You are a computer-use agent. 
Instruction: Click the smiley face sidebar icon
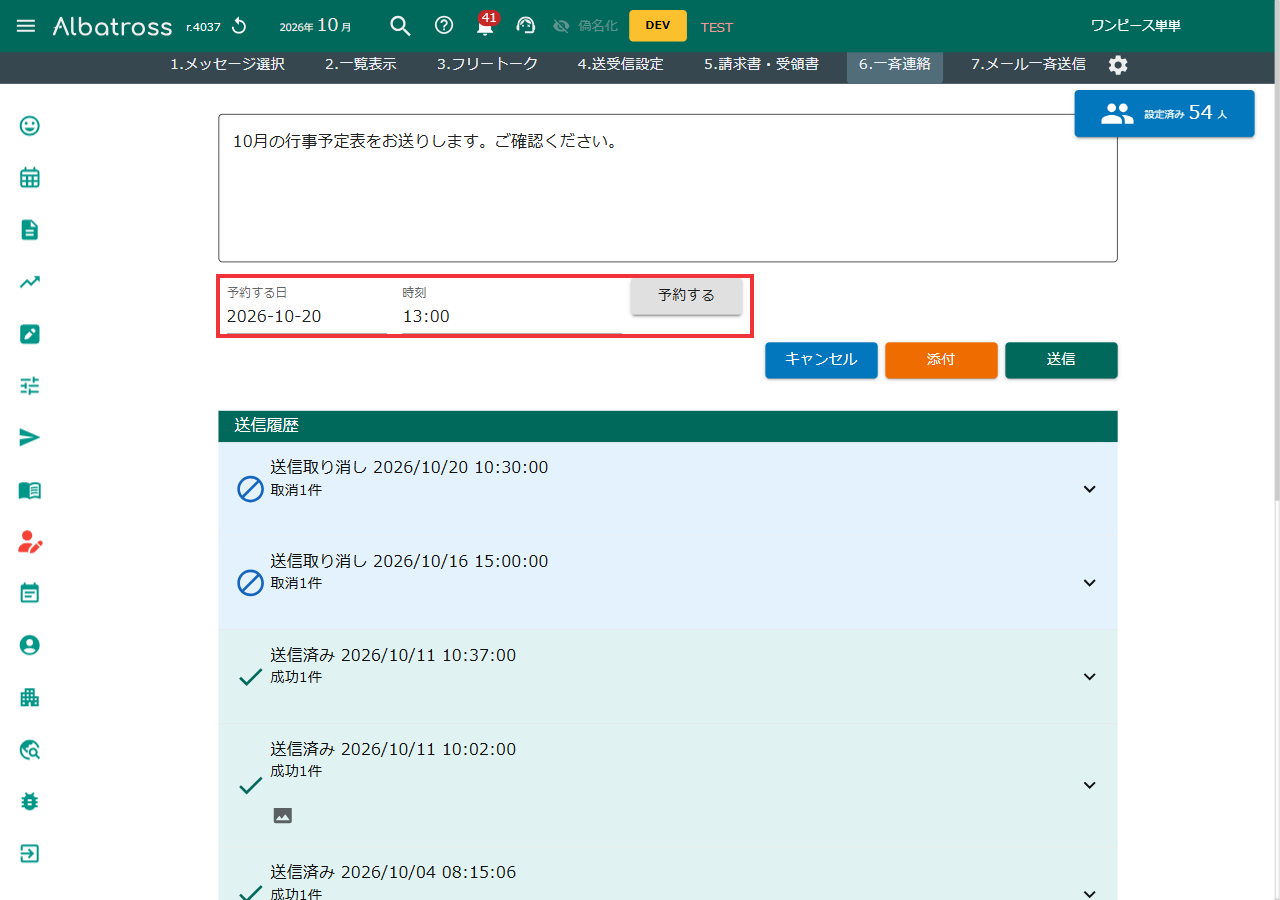click(x=30, y=126)
